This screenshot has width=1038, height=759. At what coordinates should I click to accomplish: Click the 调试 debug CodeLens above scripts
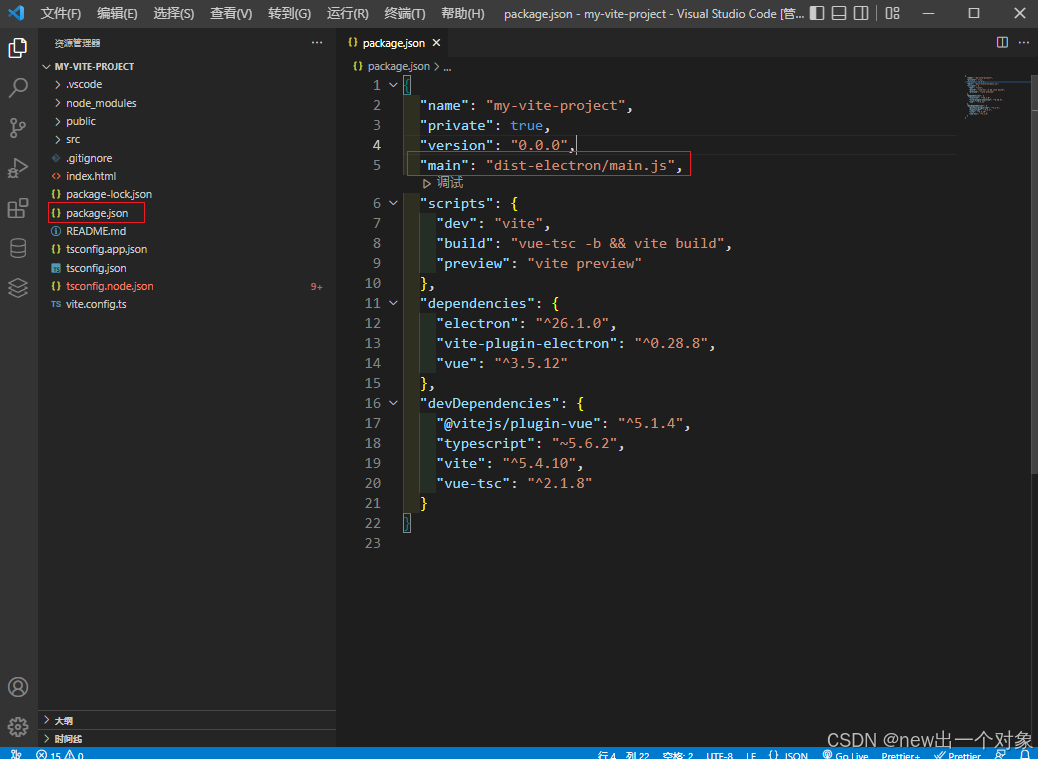(x=443, y=183)
